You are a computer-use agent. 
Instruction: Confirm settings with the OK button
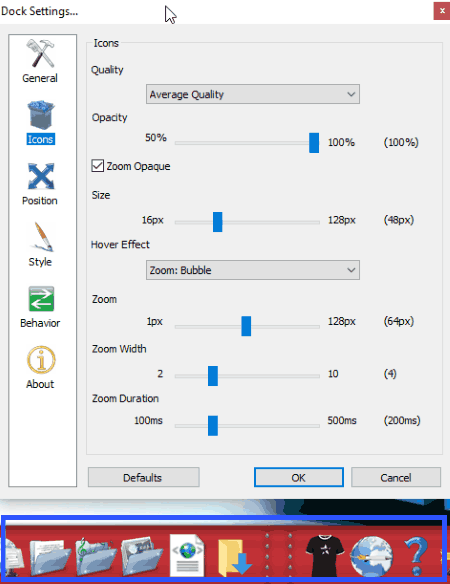299,477
